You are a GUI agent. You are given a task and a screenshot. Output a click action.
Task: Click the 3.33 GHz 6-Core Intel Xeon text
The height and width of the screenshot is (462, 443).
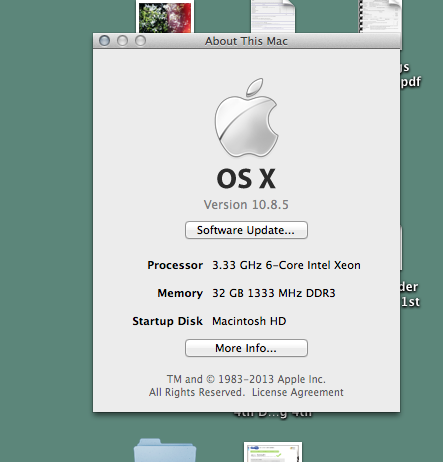coord(286,265)
